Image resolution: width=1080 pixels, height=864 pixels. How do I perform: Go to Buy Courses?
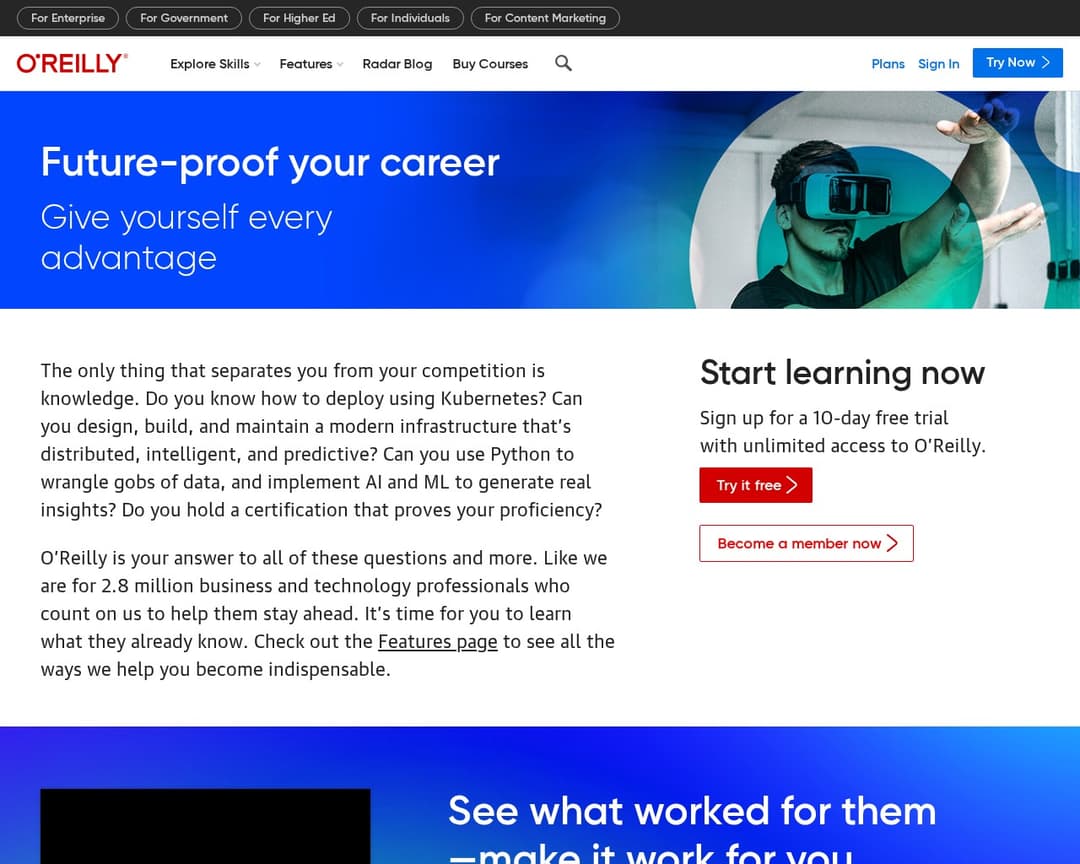490,64
